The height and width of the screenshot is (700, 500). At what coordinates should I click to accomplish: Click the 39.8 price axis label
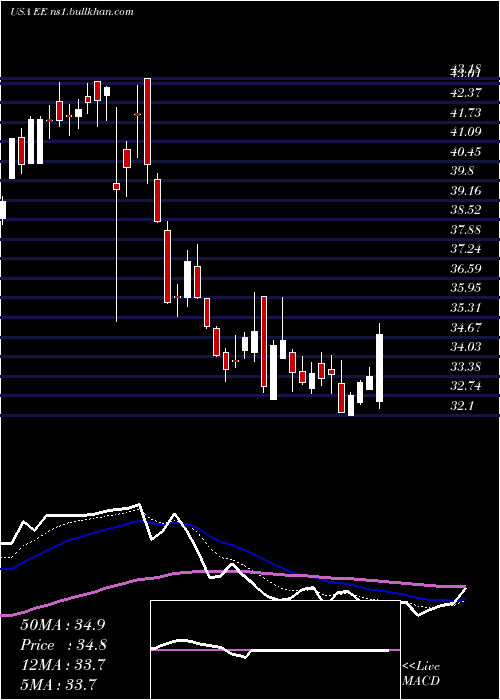pyautogui.click(x=462, y=171)
